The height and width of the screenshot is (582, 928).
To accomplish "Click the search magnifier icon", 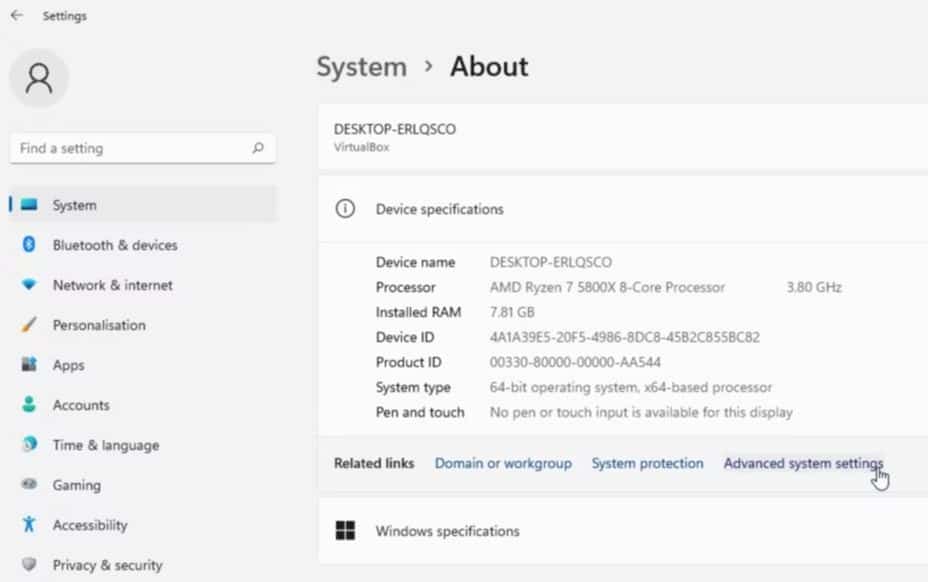I will [x=258, y=148].
